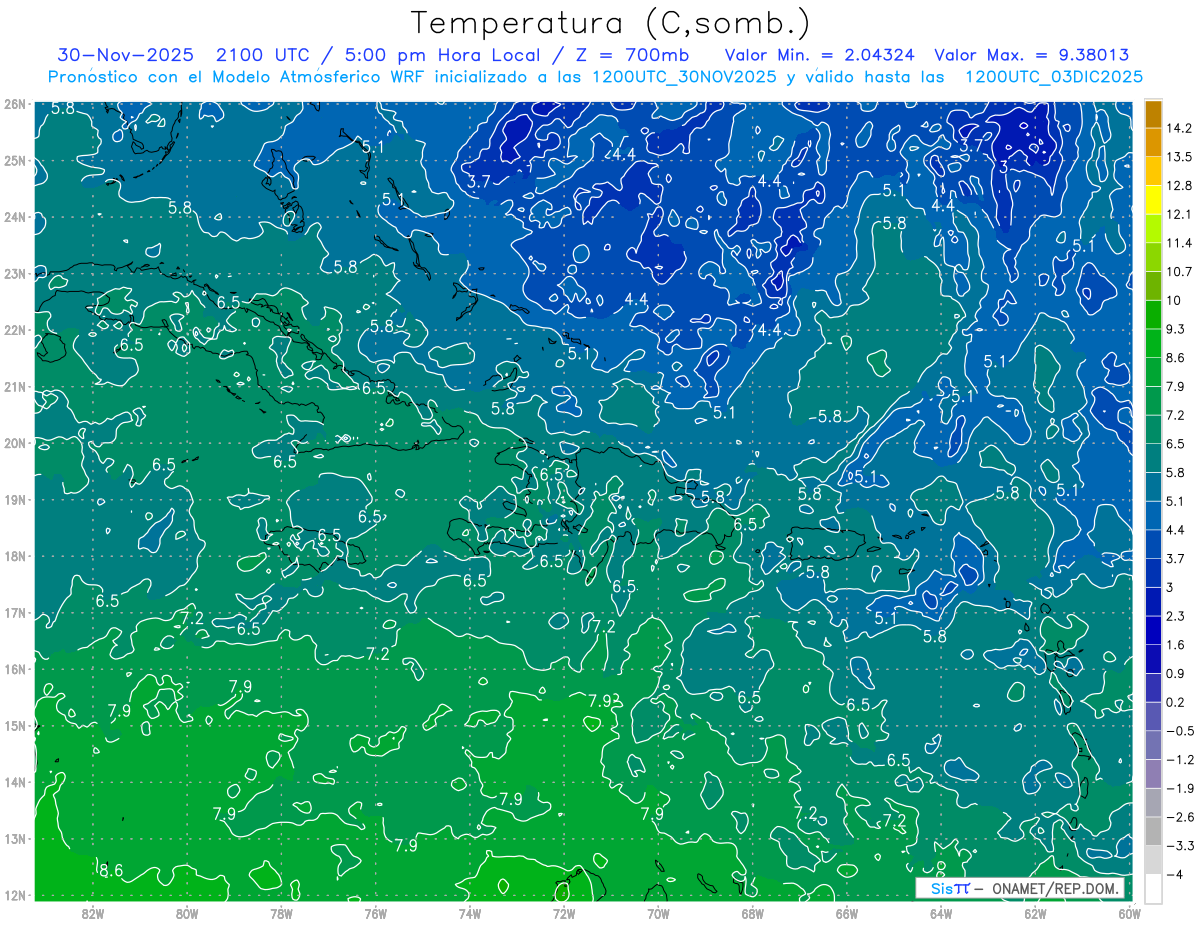Pick the teal colorbar swatch between 5.8 and 6.5
The width and height of the screenshot is (1200, 927).
(1153, 458)
